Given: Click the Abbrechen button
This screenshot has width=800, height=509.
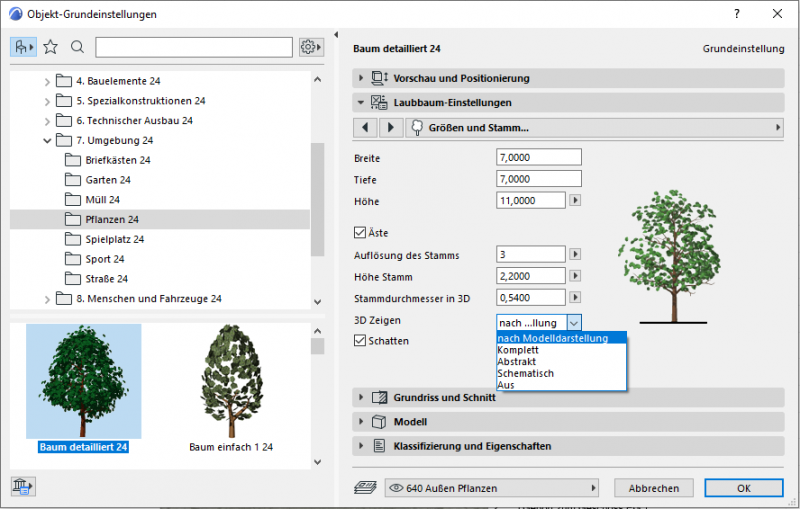Looking at the screenshot, I should tap(654, 488).
